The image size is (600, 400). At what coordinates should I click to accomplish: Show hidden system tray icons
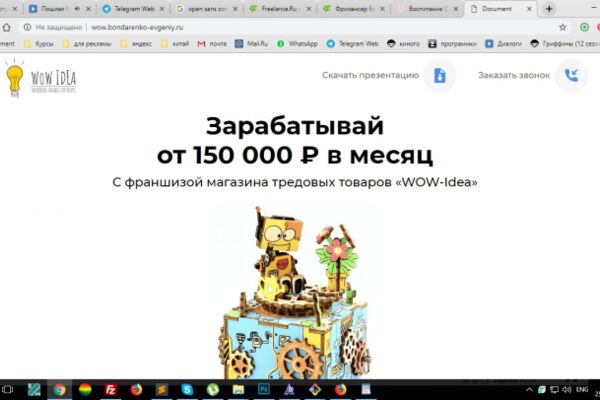(529, 390)
